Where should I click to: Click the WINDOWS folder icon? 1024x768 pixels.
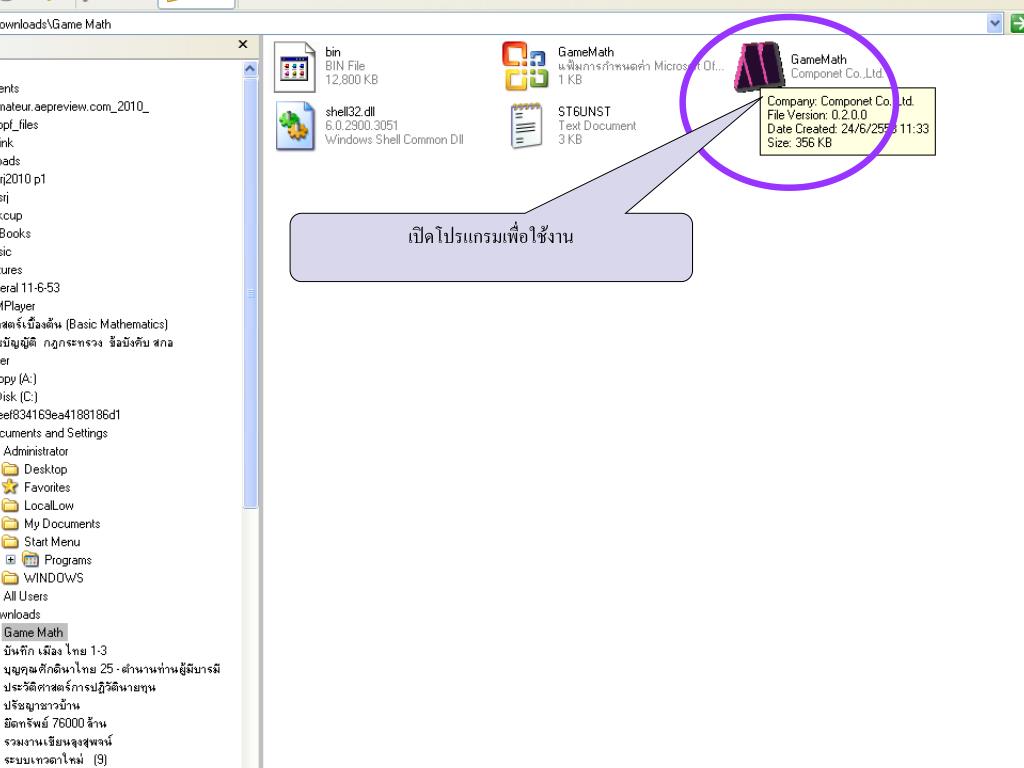click(x=10, y=578)
